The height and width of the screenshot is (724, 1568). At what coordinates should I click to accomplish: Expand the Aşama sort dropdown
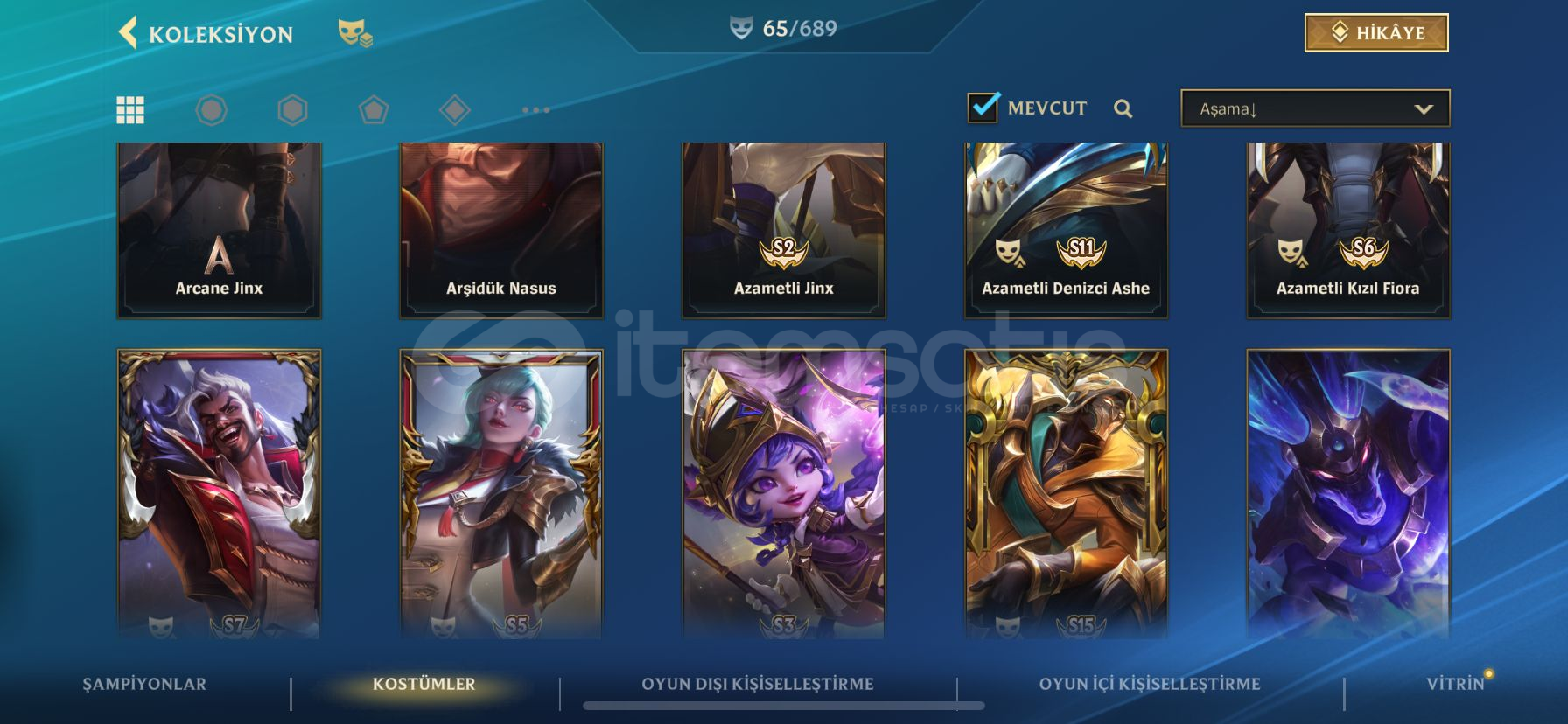1315,108
